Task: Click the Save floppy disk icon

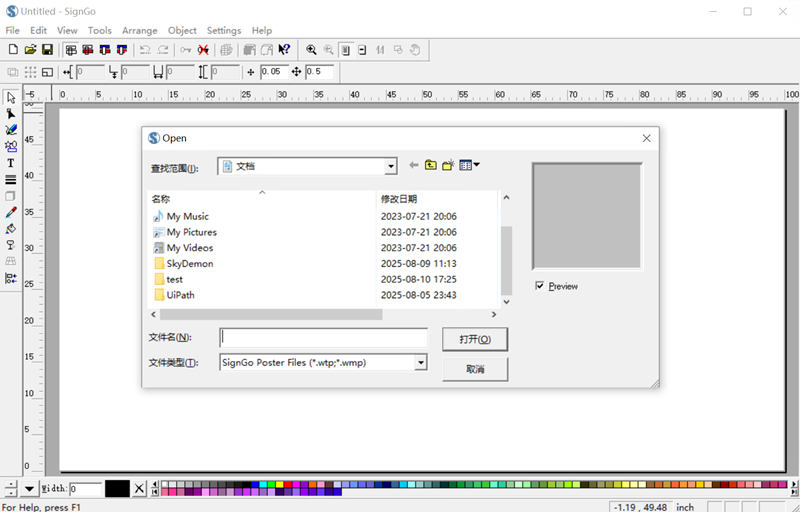Action: point(47,49)
